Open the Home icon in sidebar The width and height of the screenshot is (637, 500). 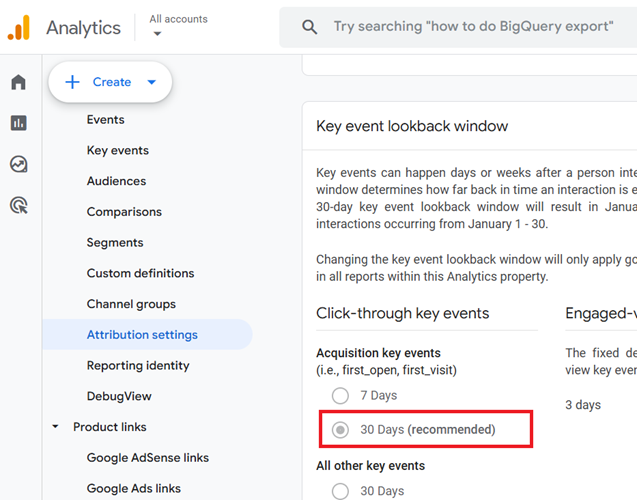click(x=18, y=82)
